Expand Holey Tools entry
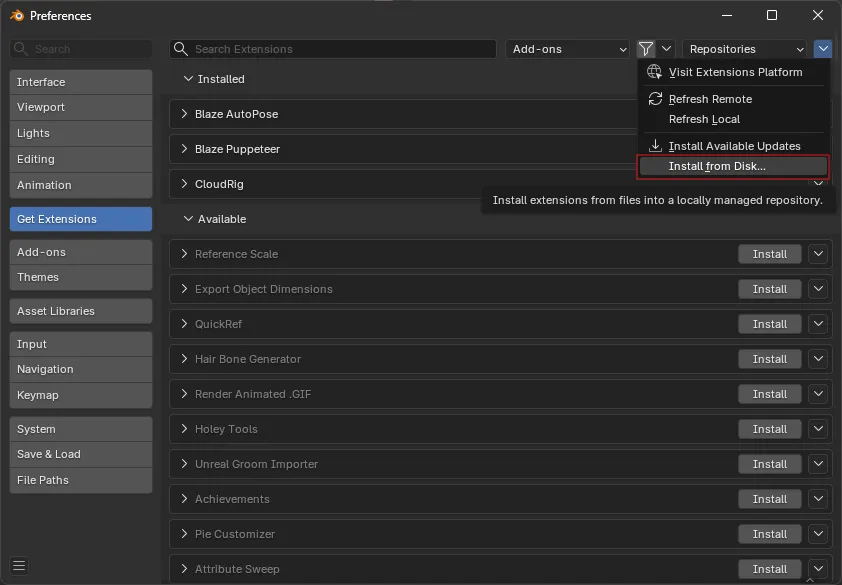Screen dimensions: 842x585 point(184,429)
